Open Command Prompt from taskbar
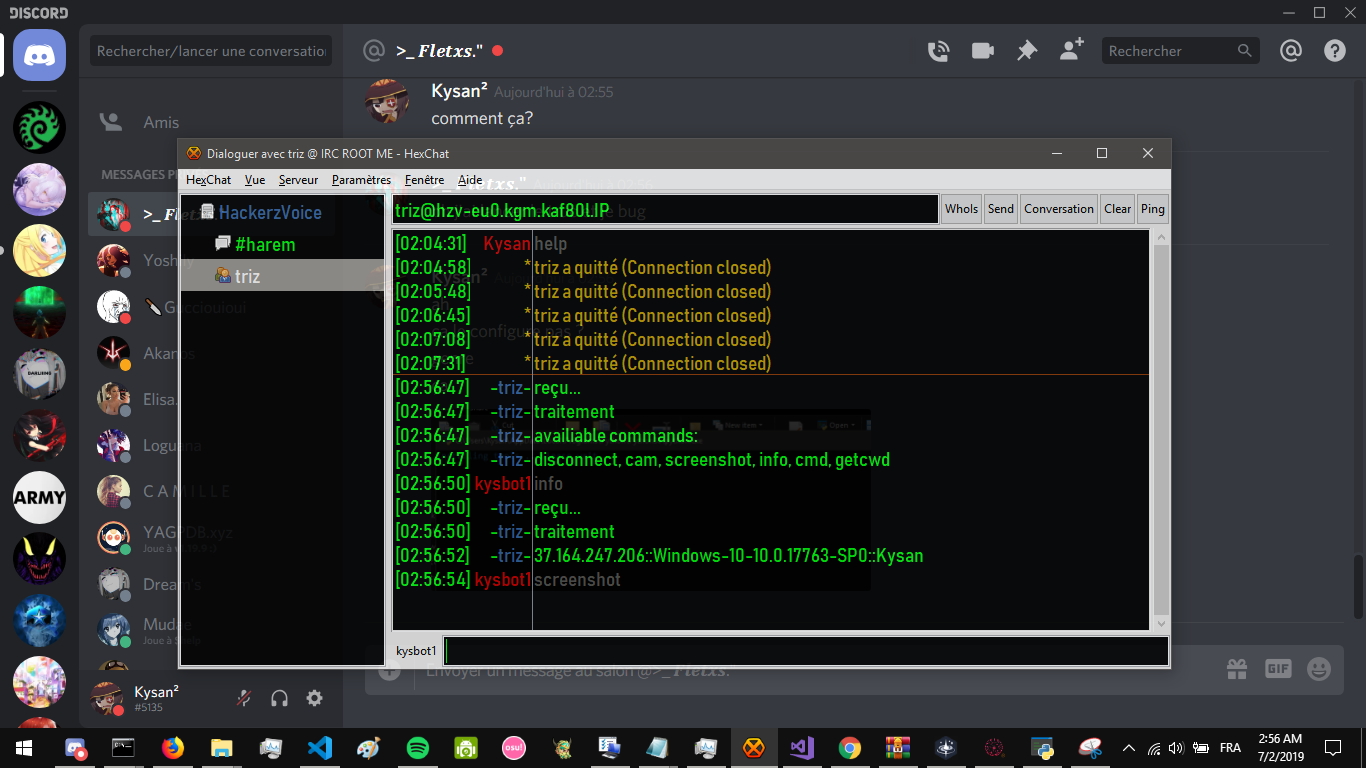This screenshot has width=1366, height=768. [x=124, y=748]
